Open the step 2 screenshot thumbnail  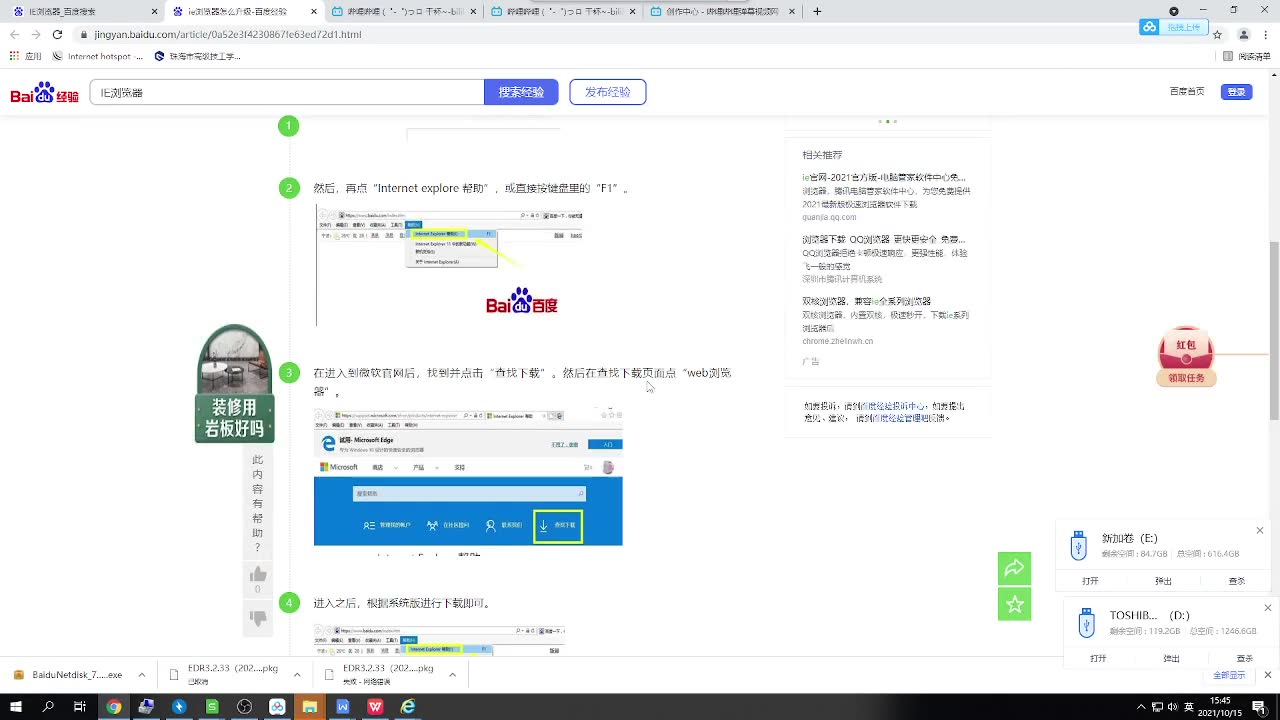[x=450, y=265]
